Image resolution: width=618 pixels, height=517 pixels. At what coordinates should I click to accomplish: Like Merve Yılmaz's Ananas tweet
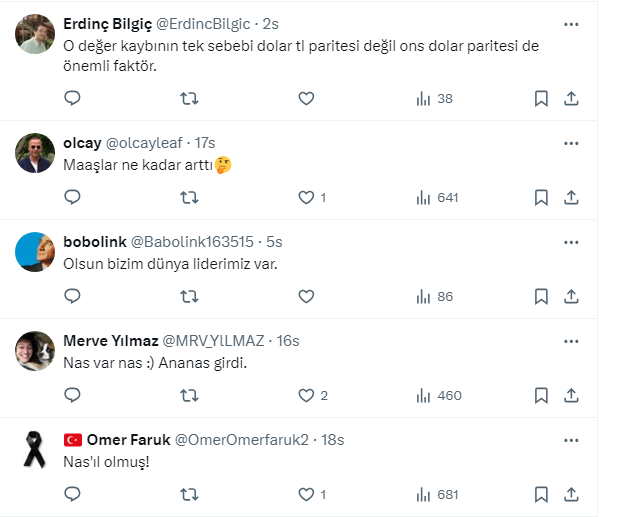click(306, 395)
